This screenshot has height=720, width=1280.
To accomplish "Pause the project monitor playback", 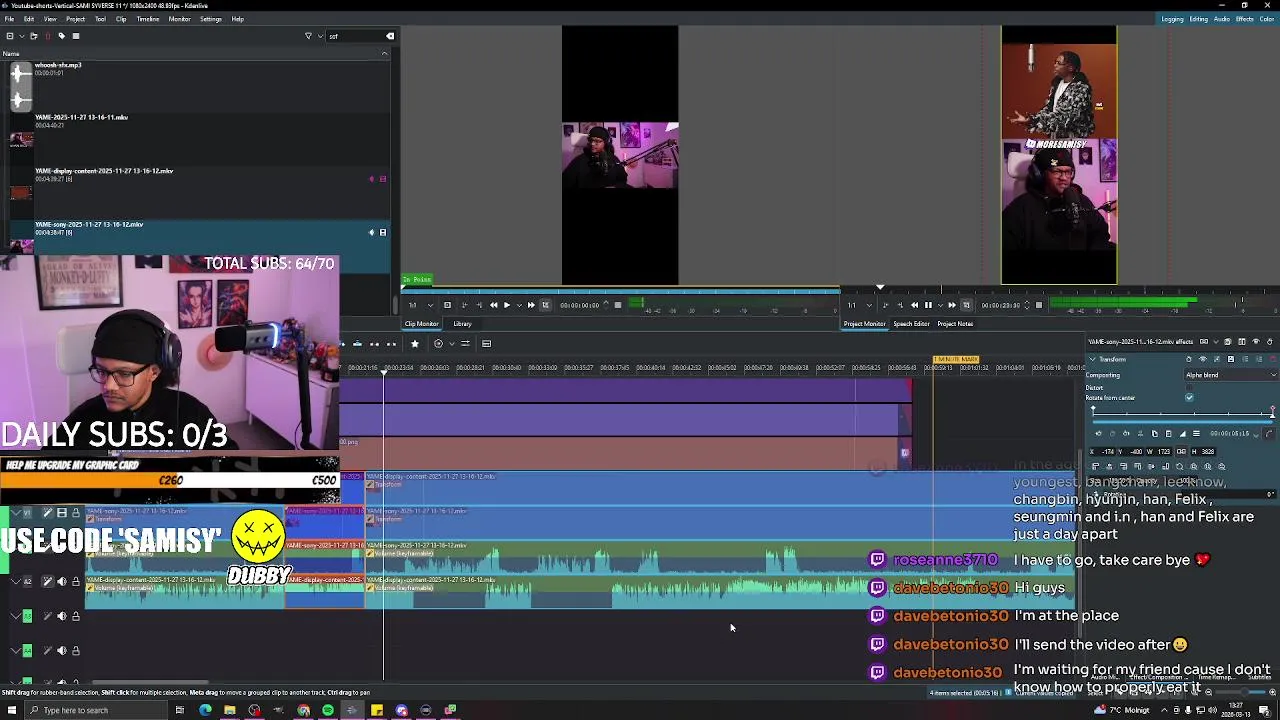I will pyautogui.click(x=927, y=305).
